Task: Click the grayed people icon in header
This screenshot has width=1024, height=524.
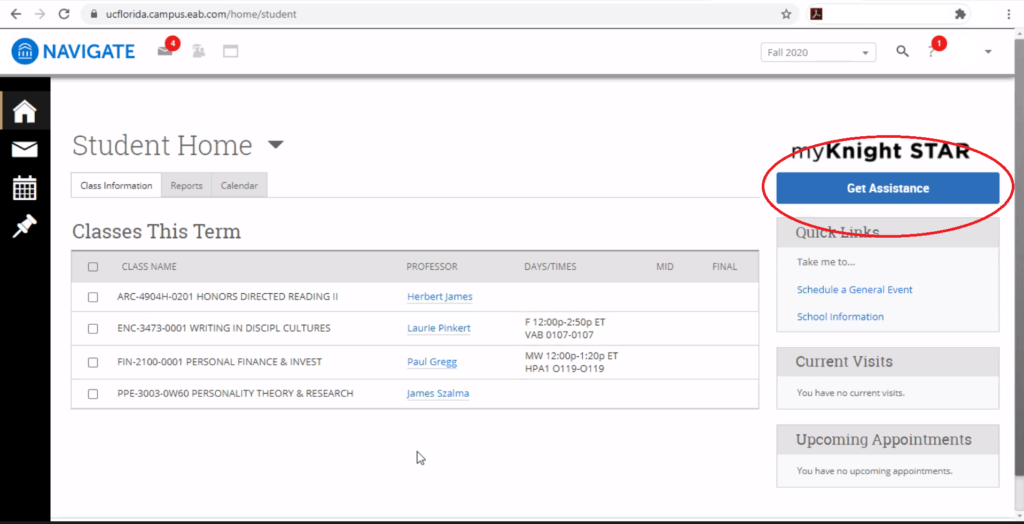Action: 198,51
